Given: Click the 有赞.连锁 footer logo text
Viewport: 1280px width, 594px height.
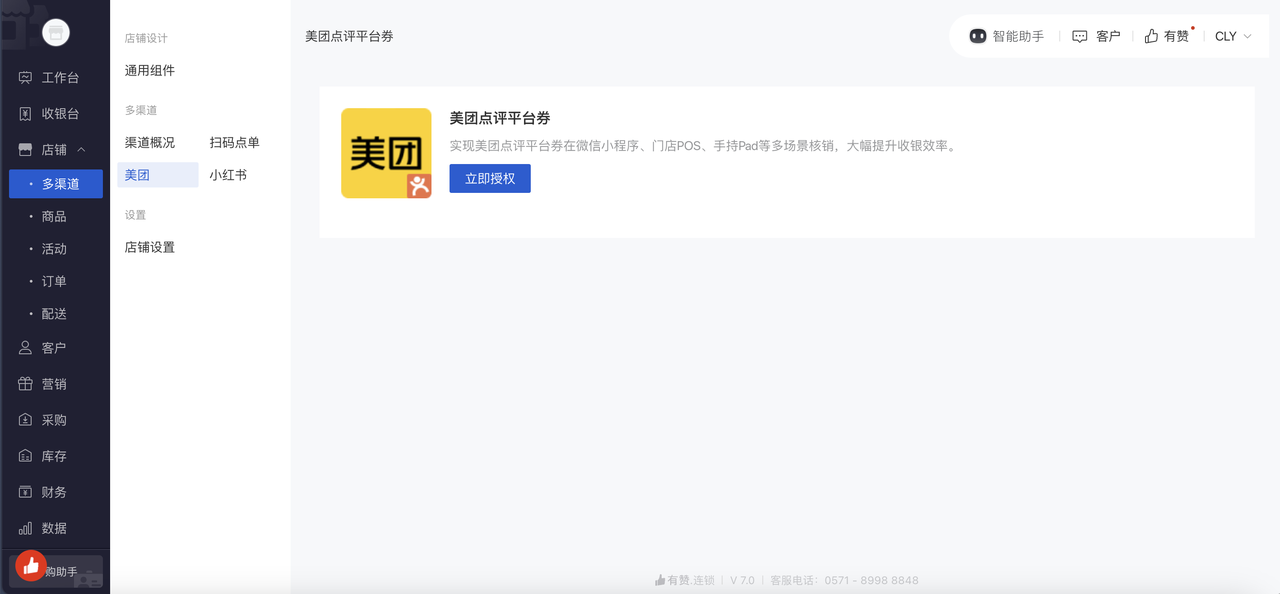Looking at the screenshot, I should pyautogui.click(x=685, y=580).
